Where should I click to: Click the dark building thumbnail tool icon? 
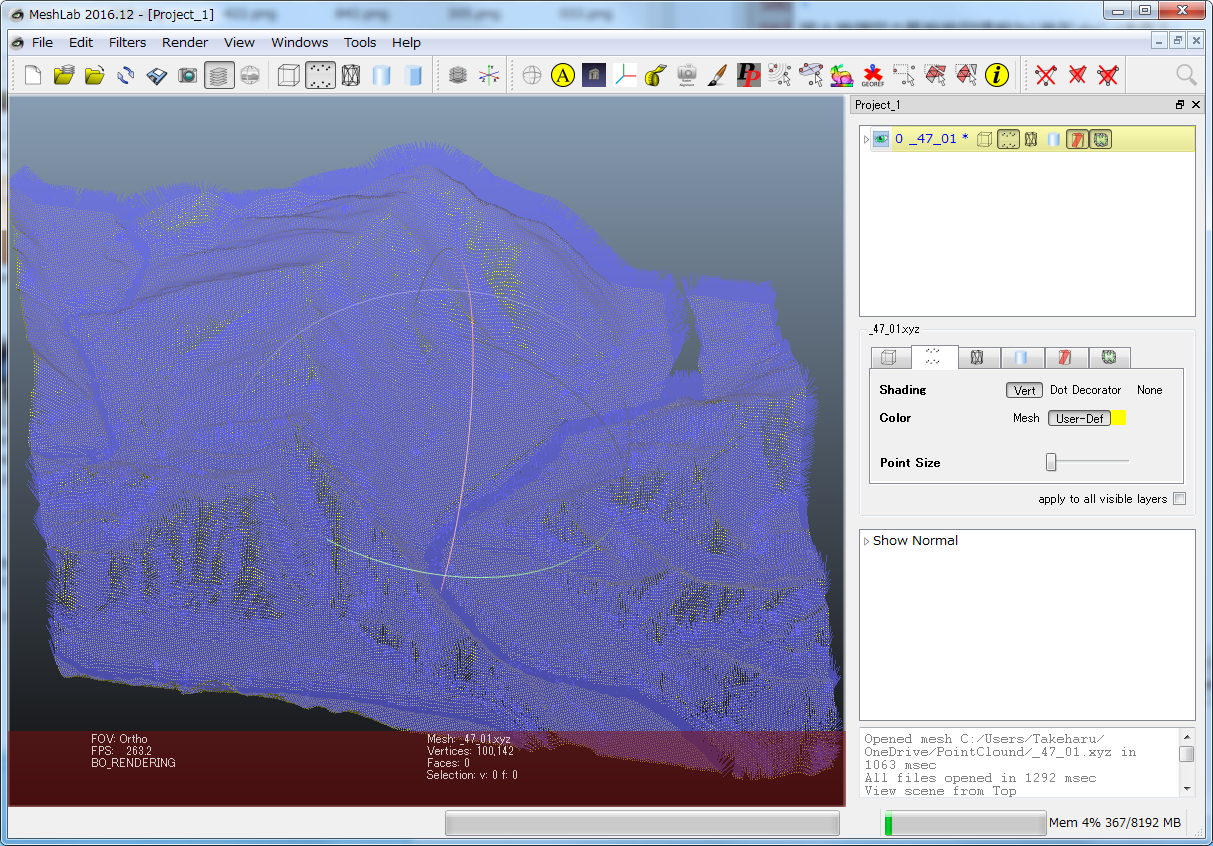594,75
